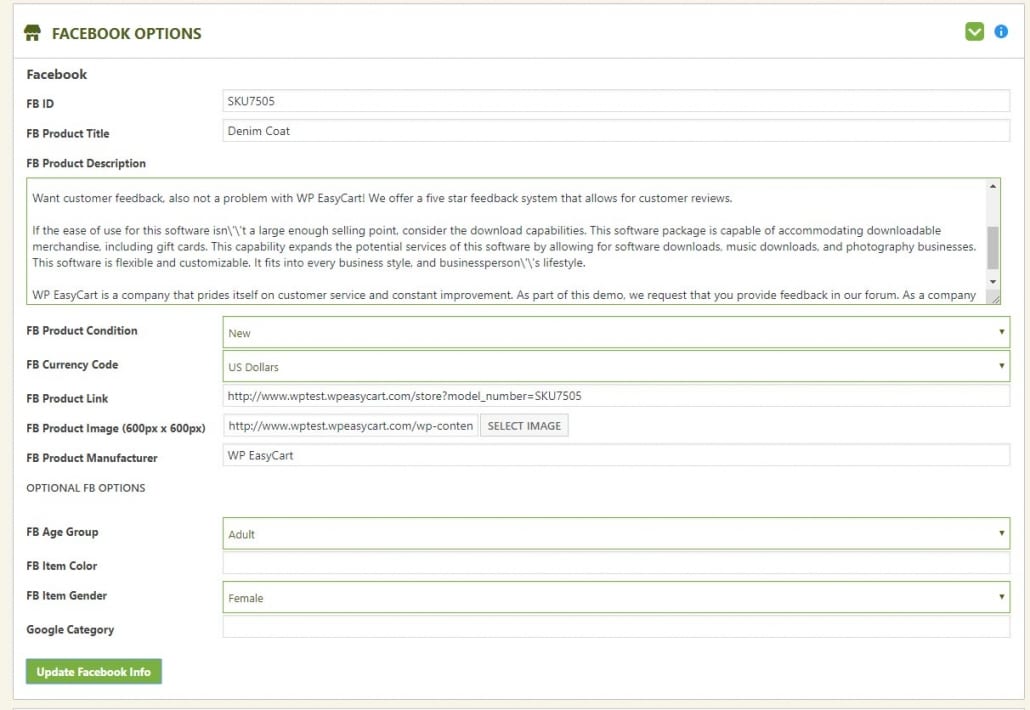Click the storefront icon beside Facebook Options
This screenshot has width=1030, height=710.
pos(32,33)
